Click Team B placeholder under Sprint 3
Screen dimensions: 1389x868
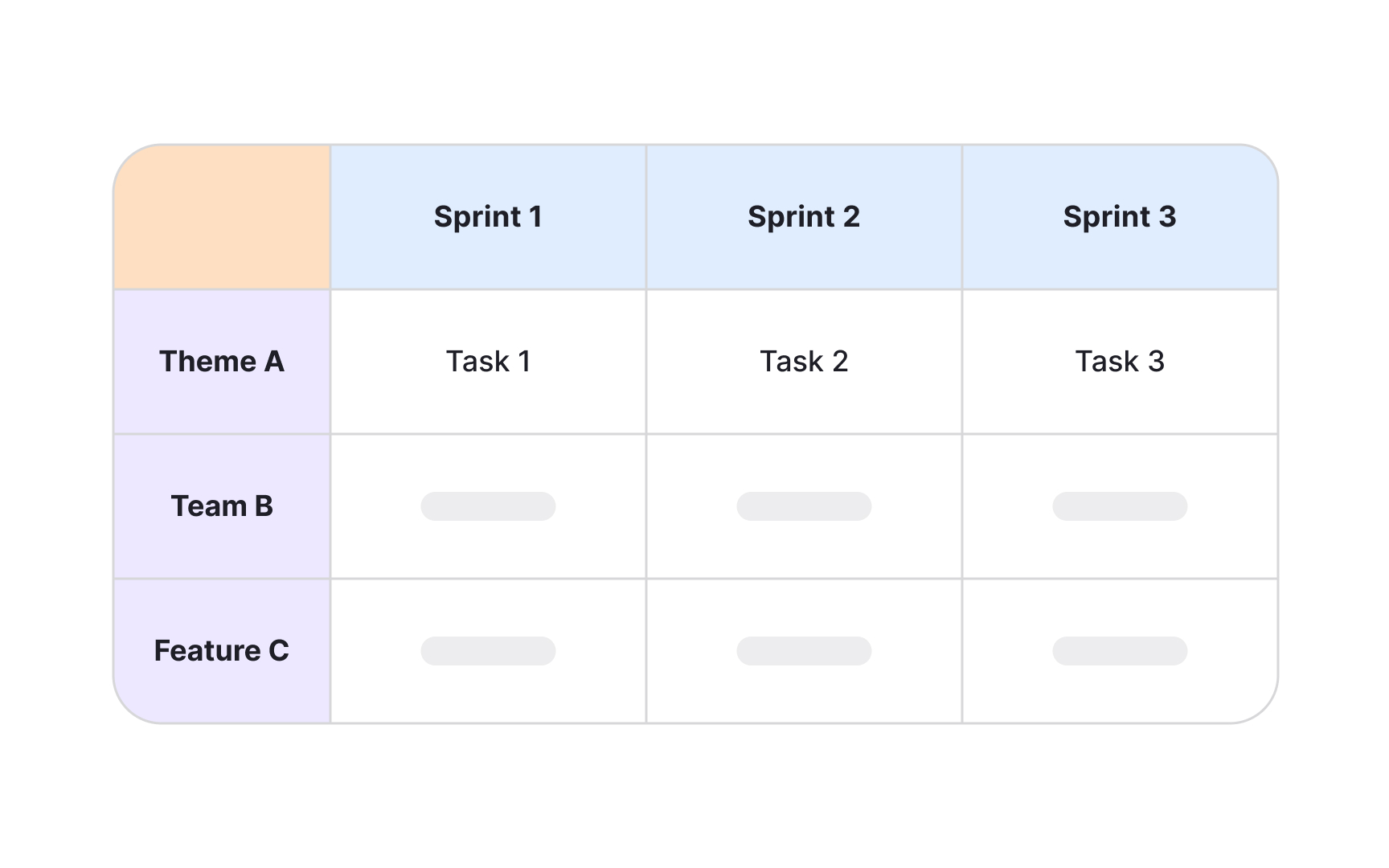pos(1120,506)
